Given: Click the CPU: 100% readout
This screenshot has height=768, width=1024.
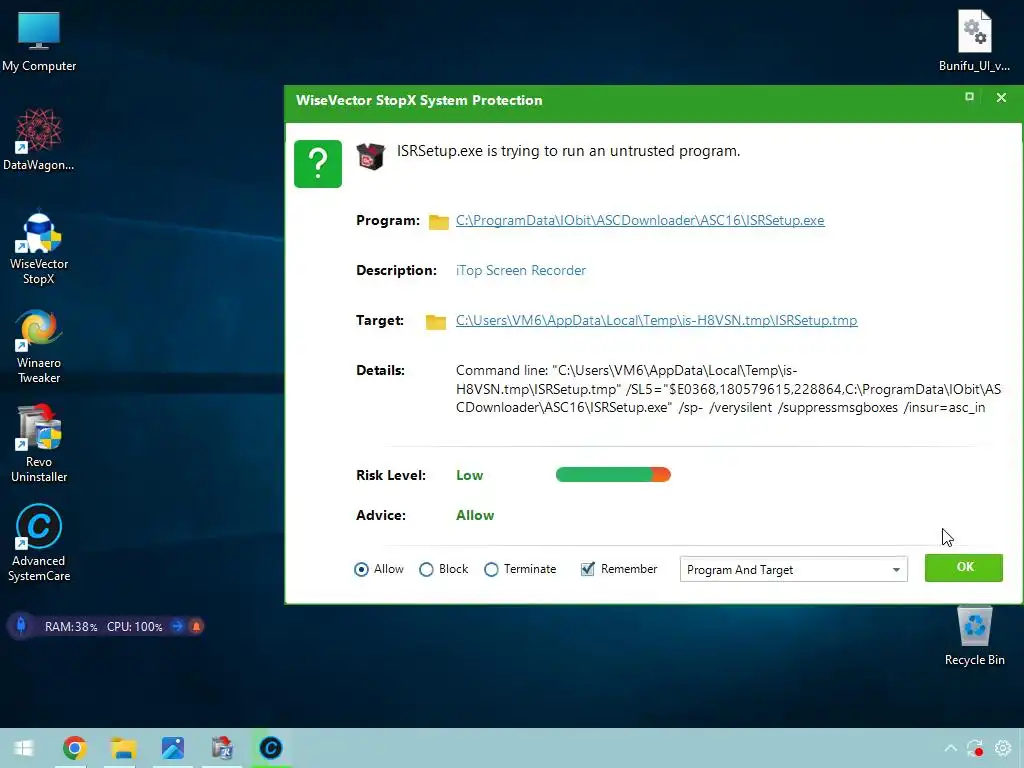Looking at the screenshot, I should (135, 627).
